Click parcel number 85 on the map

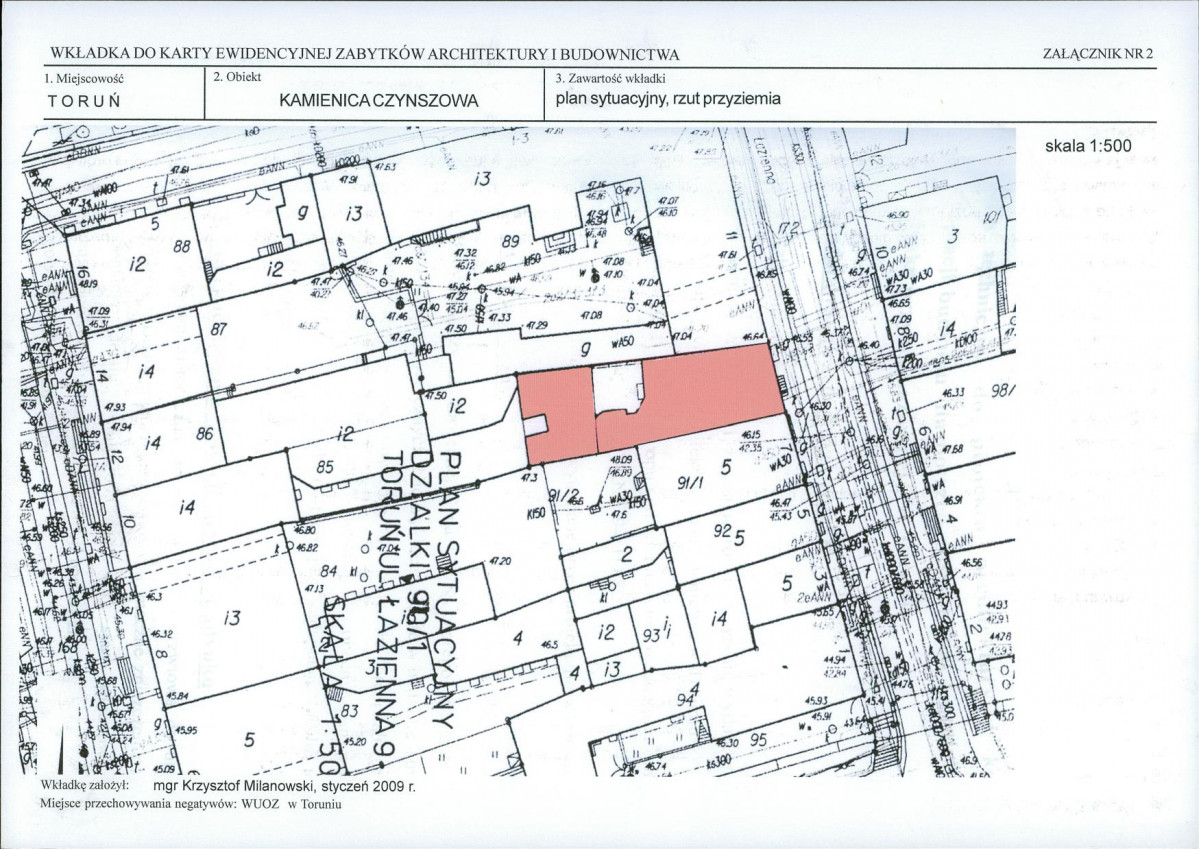(325, 466)
